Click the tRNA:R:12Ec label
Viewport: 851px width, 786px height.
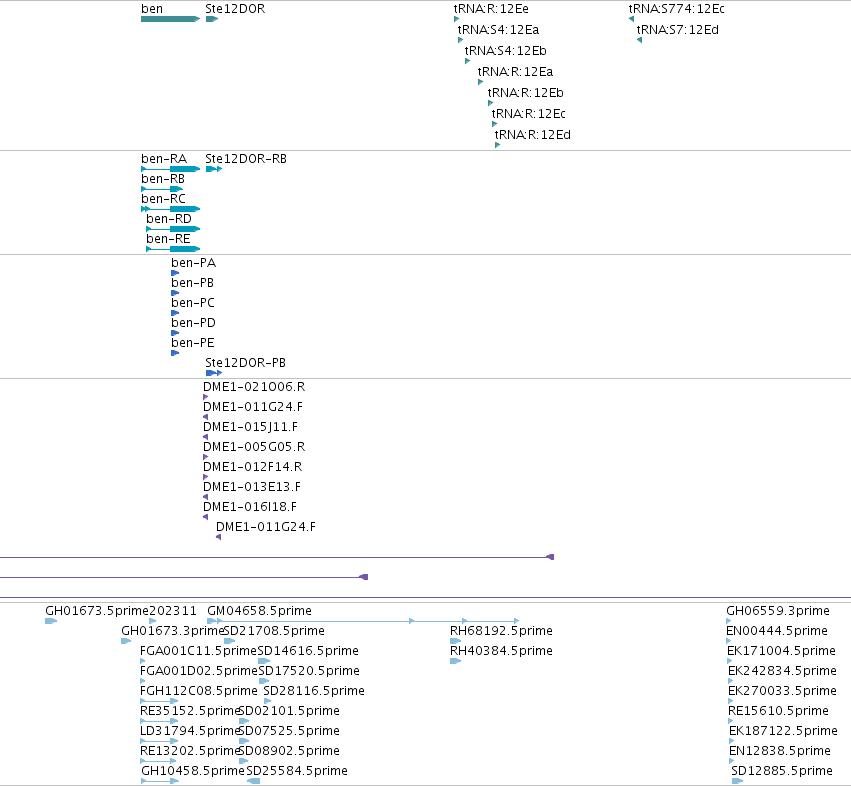pos(529,114)
